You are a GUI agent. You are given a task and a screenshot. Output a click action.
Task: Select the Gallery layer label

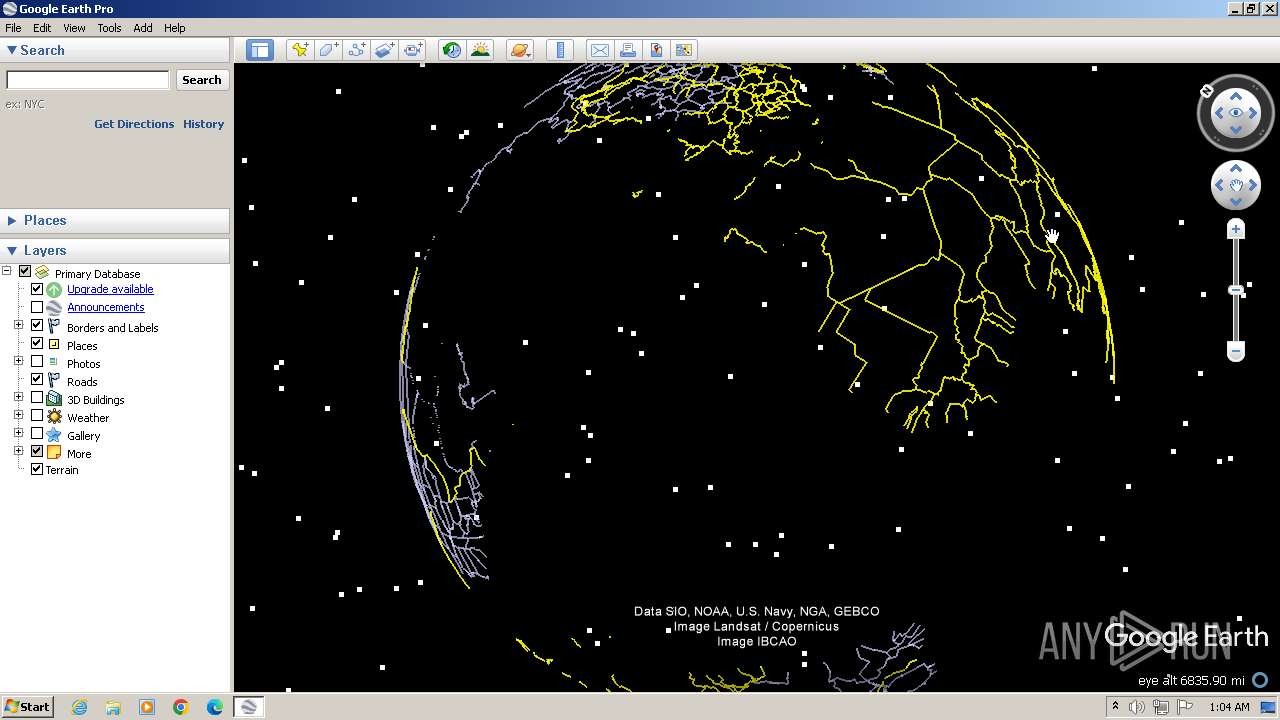pos(84,436)
